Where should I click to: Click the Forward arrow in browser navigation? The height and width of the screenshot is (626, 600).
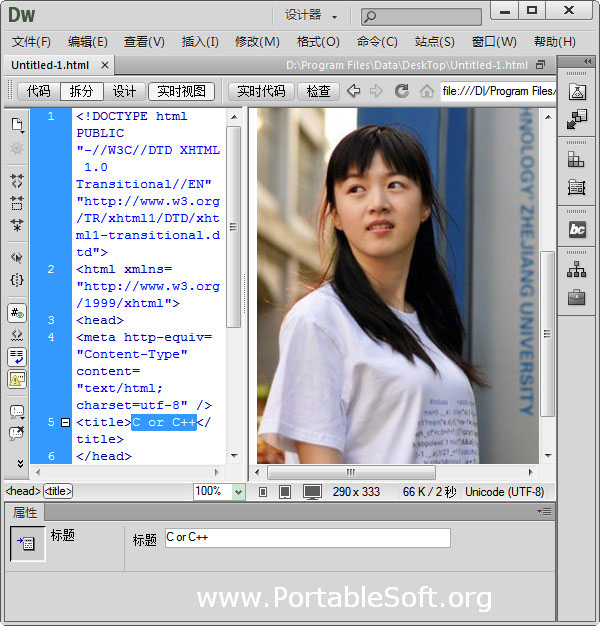tap(376, 91)
